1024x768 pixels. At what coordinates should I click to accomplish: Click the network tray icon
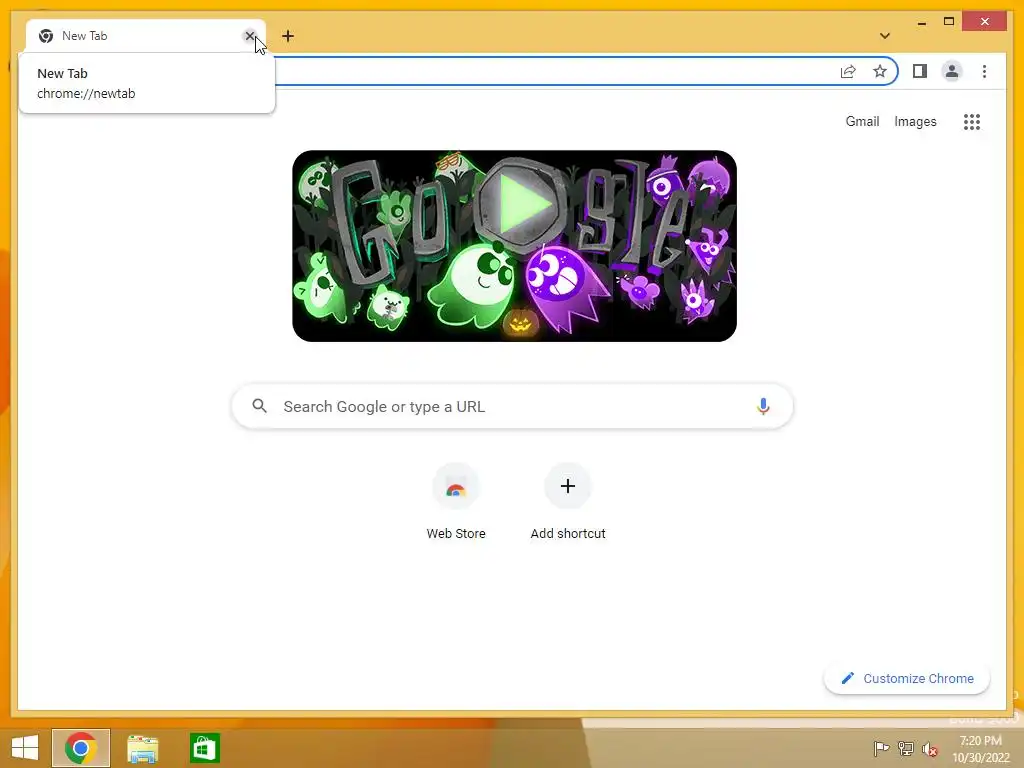click(906, 748)
